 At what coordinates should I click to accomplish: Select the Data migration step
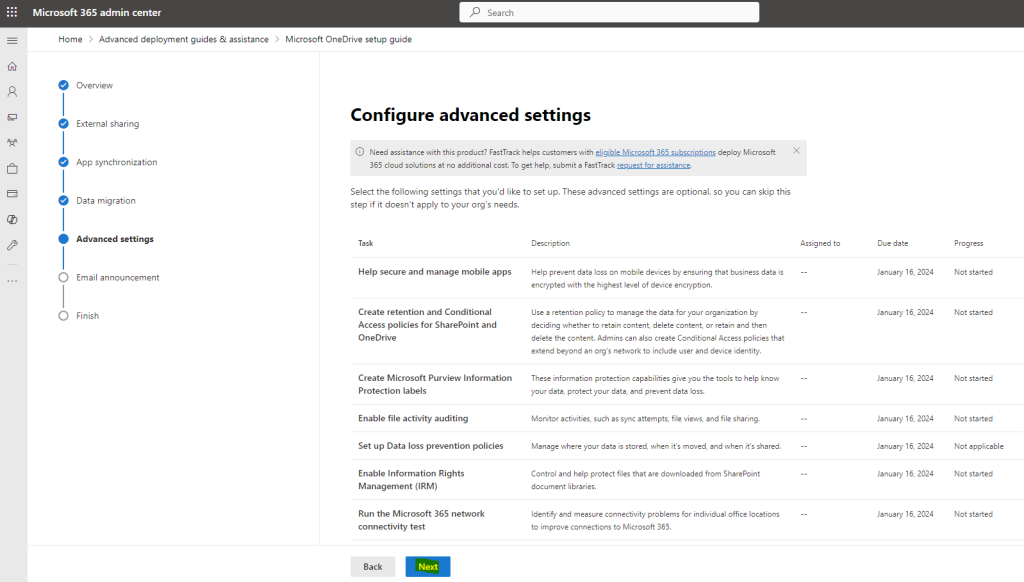click(x=106, y=201)
